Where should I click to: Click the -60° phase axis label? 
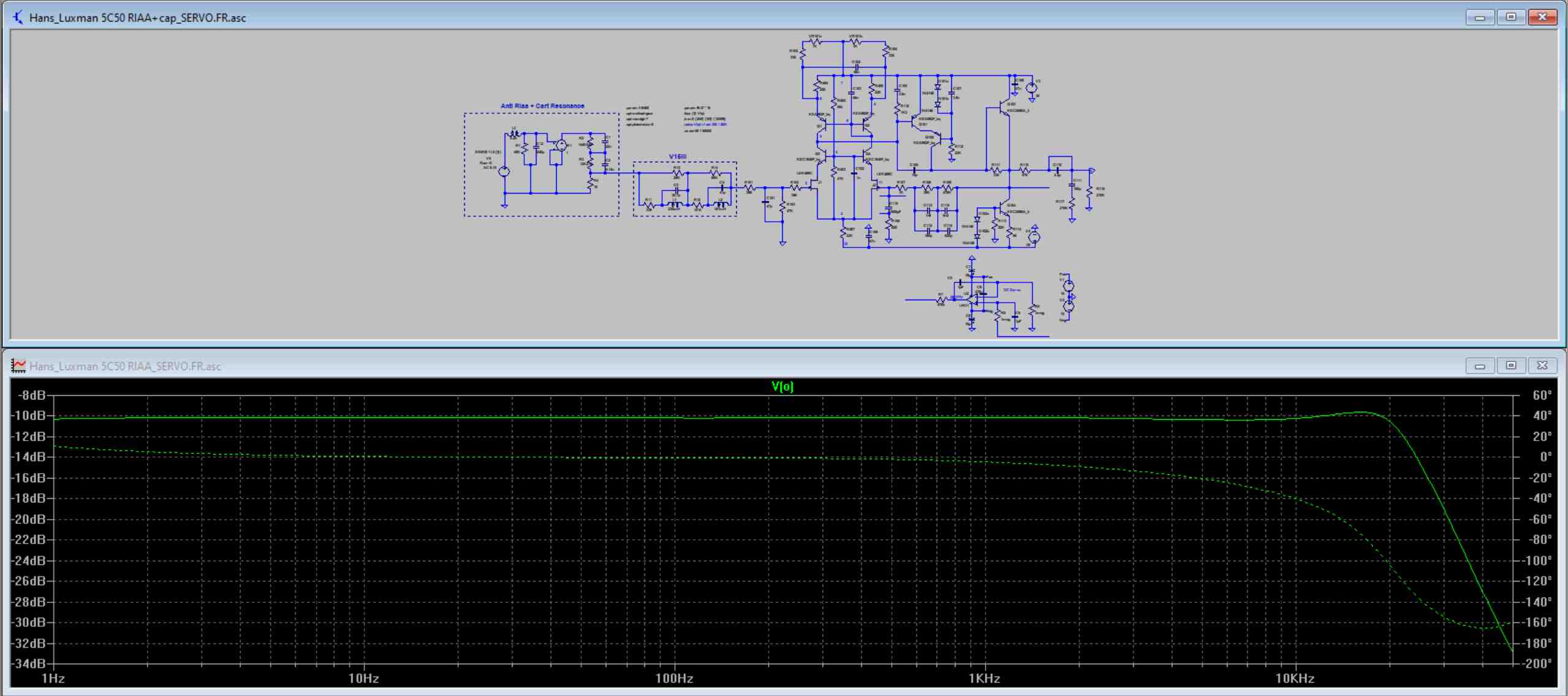[x=1539, y=519]
